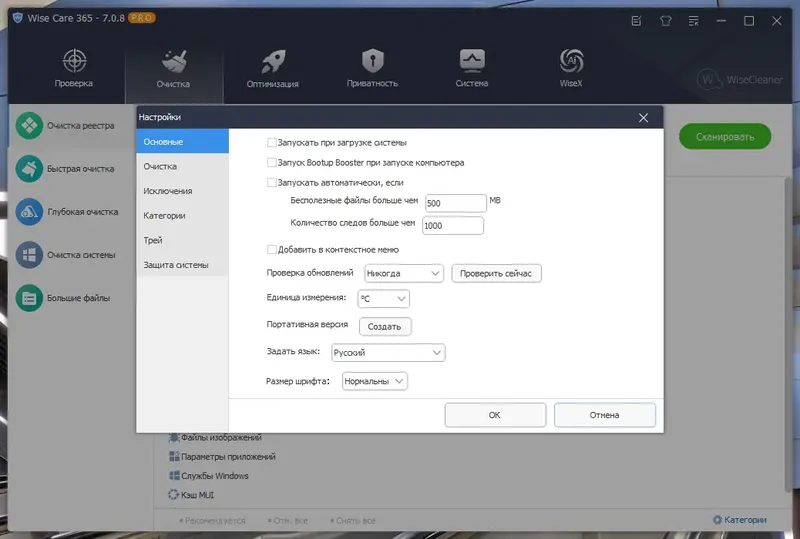Switch to Защита системы settings tab
The height and width of the screenshot is (539, 800).
183,265
